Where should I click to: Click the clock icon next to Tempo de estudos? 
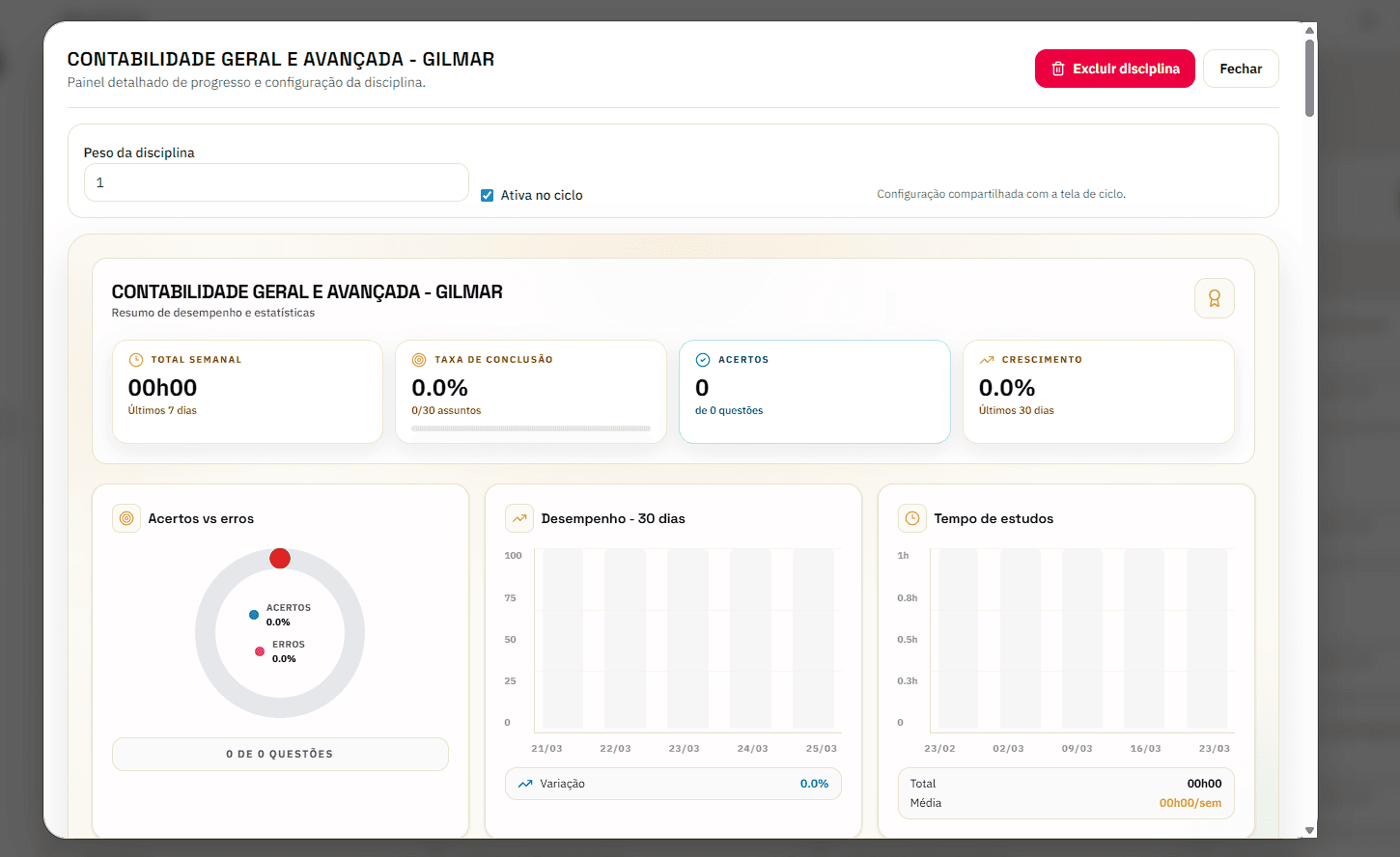click(x=912, y=518)
